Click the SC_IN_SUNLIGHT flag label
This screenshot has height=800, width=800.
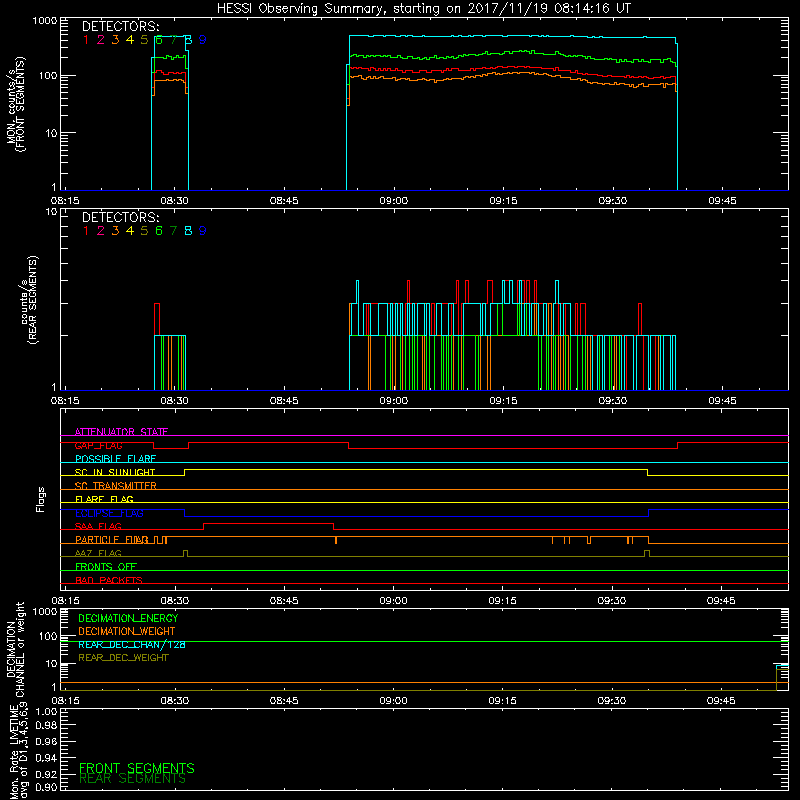point(115,472)
